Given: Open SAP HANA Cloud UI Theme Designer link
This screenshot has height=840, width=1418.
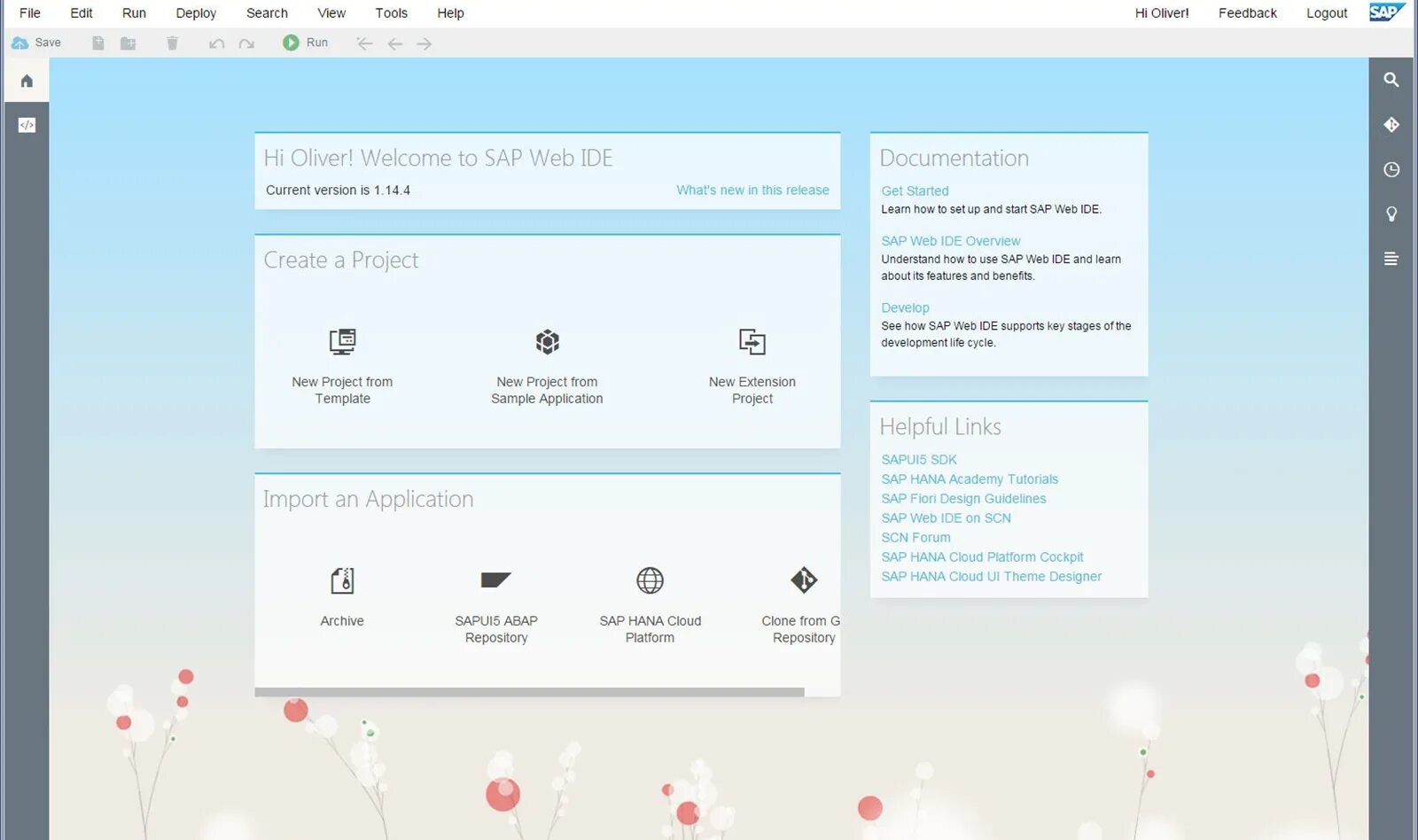Looking at the screenshot, I should tap(991, 576).
